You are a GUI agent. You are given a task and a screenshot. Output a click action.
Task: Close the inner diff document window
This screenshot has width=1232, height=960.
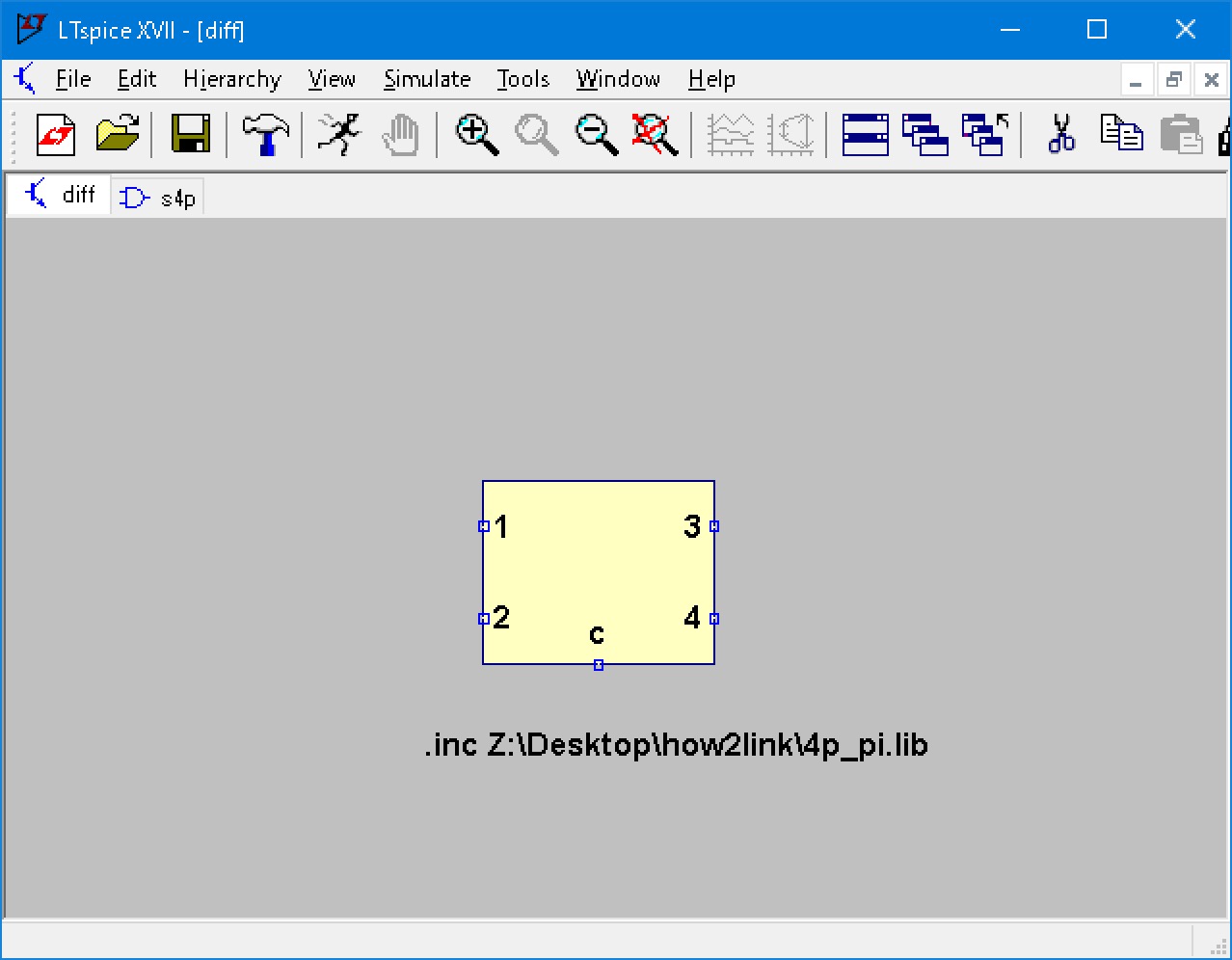tap(1211, 80)
